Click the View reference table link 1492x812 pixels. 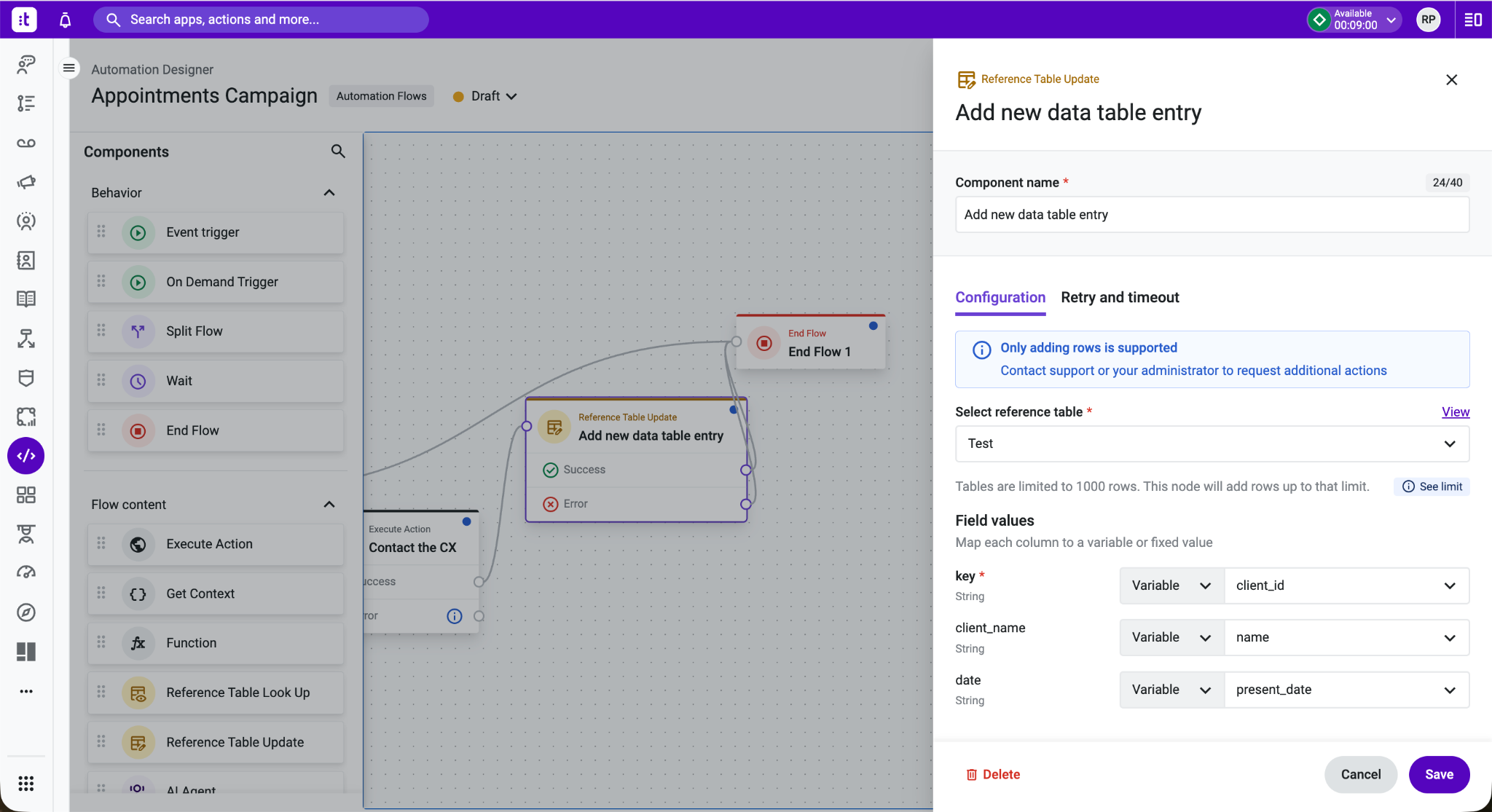[x=1456, y=411]
